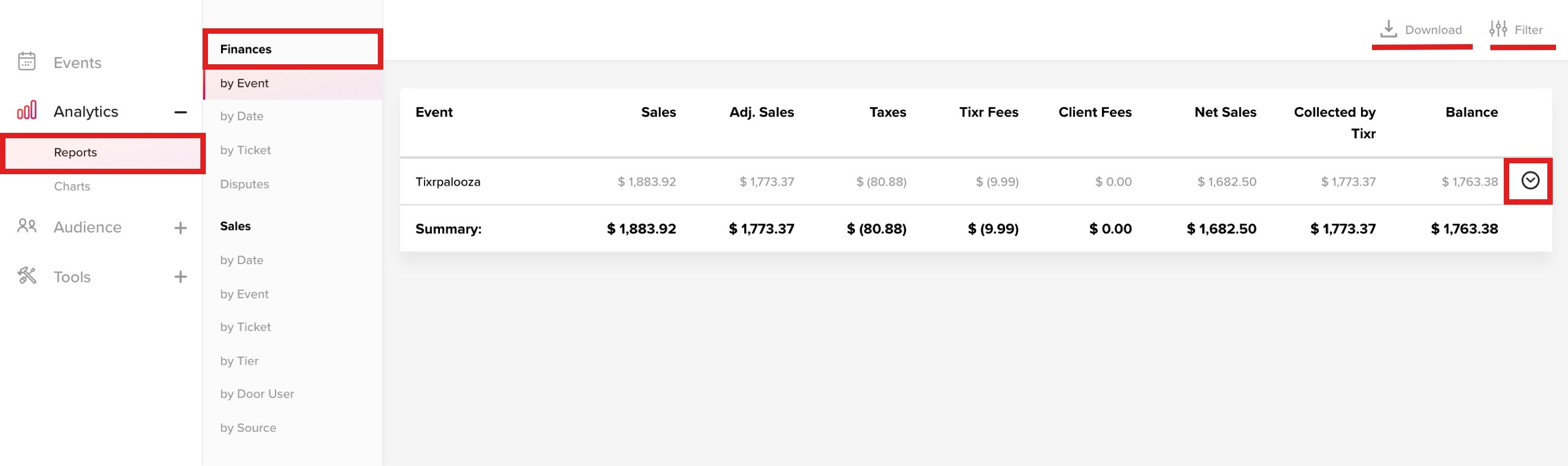
Task: Click Tixrpalooza Taxes value $ (80.88)
Action: (x=881, y=182)
